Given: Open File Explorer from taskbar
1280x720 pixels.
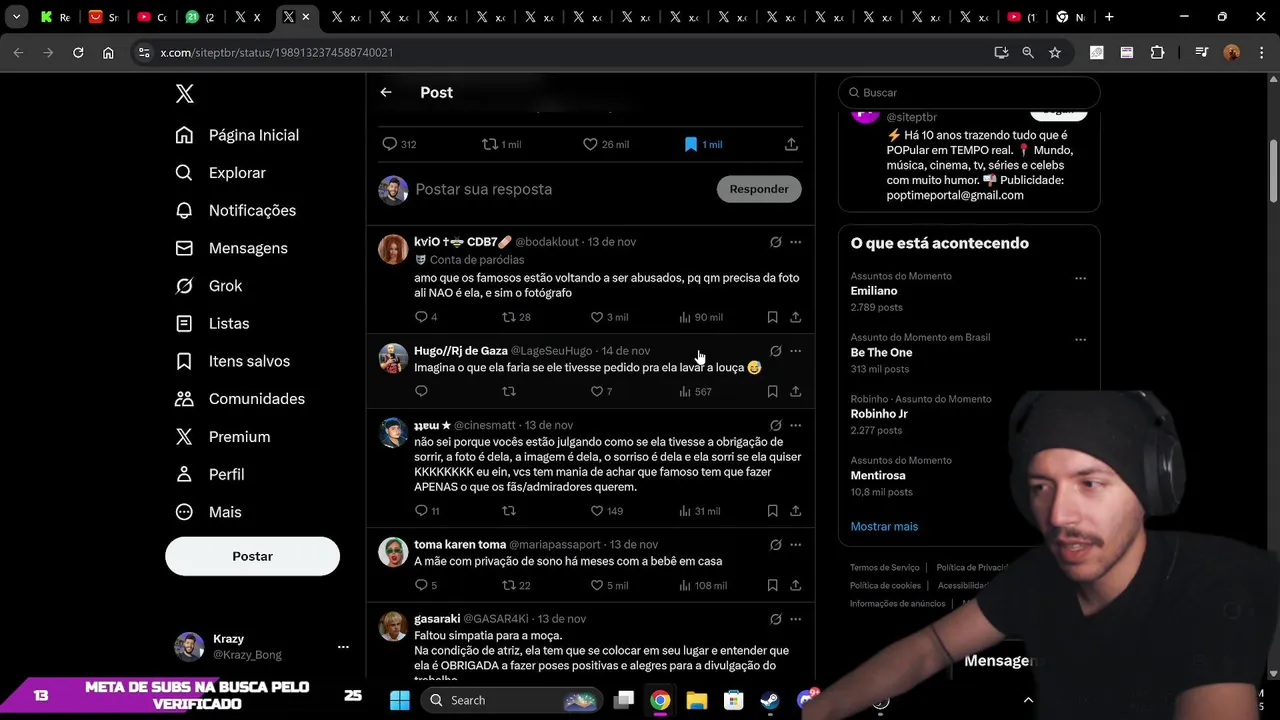Looking at the screenshot, I should pyautogui.click(x=697, y=700).
